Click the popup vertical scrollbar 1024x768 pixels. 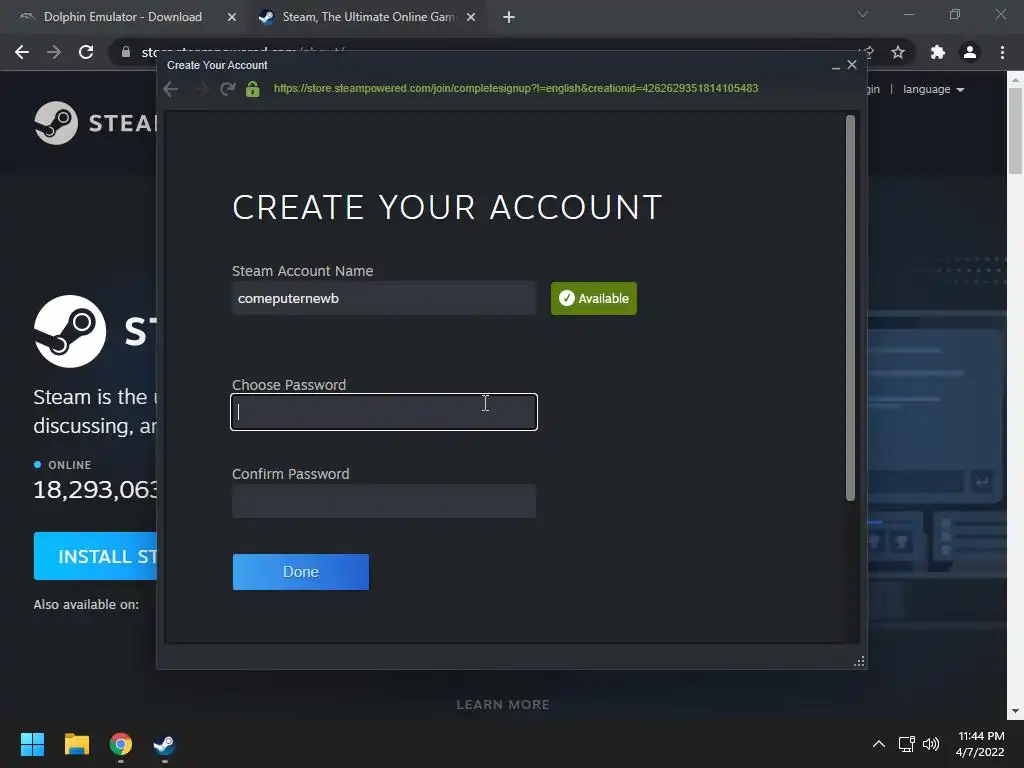pos(850,308)
